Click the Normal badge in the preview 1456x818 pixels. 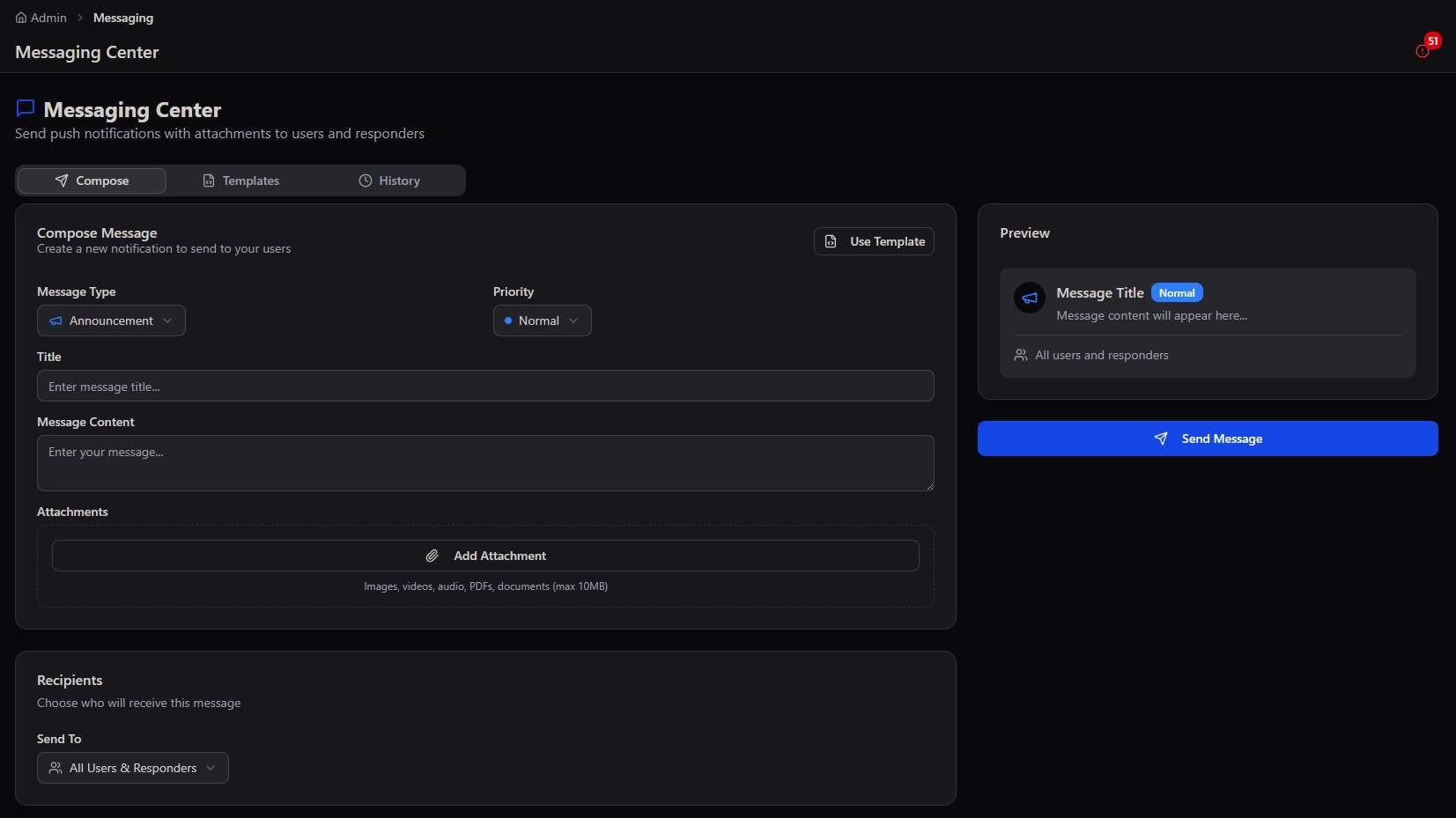pos(1177,293)
